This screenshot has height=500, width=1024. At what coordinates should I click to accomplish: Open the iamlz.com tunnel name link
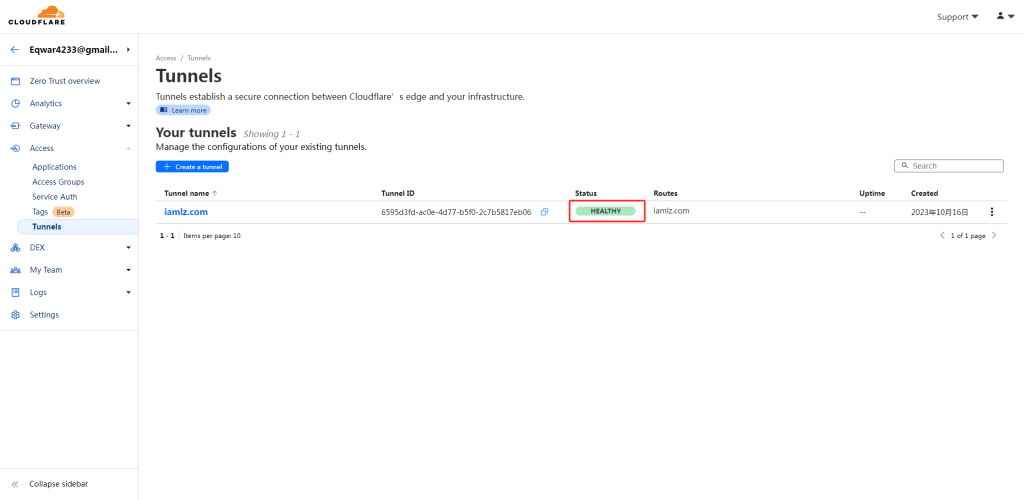point(186,212)
